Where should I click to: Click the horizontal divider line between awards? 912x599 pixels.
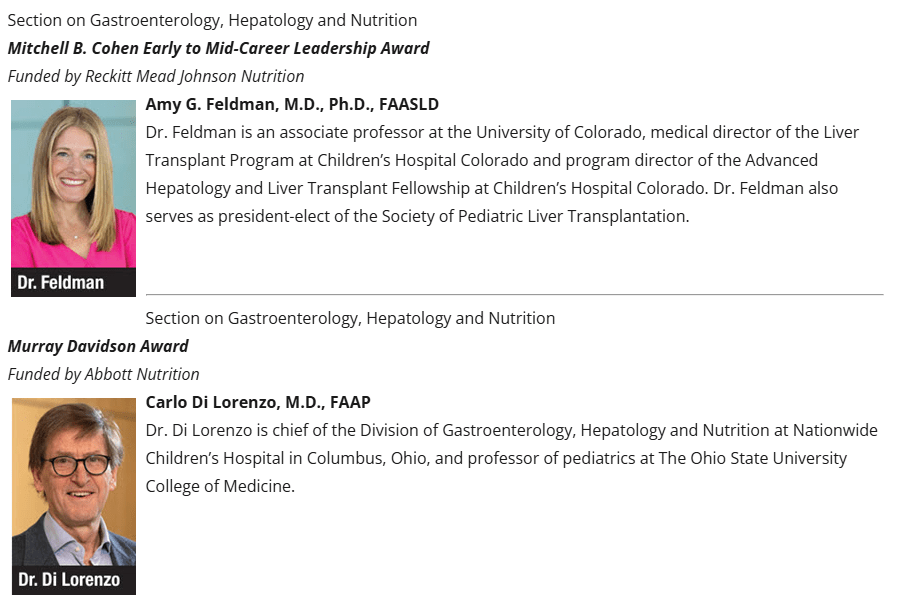(514, 295)
